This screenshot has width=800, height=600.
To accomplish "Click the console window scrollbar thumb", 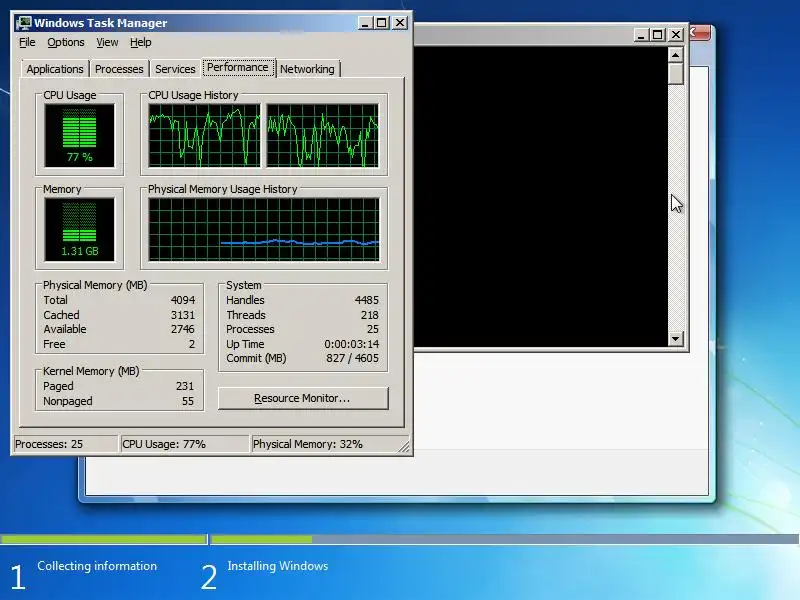I will tap(676, 74).
